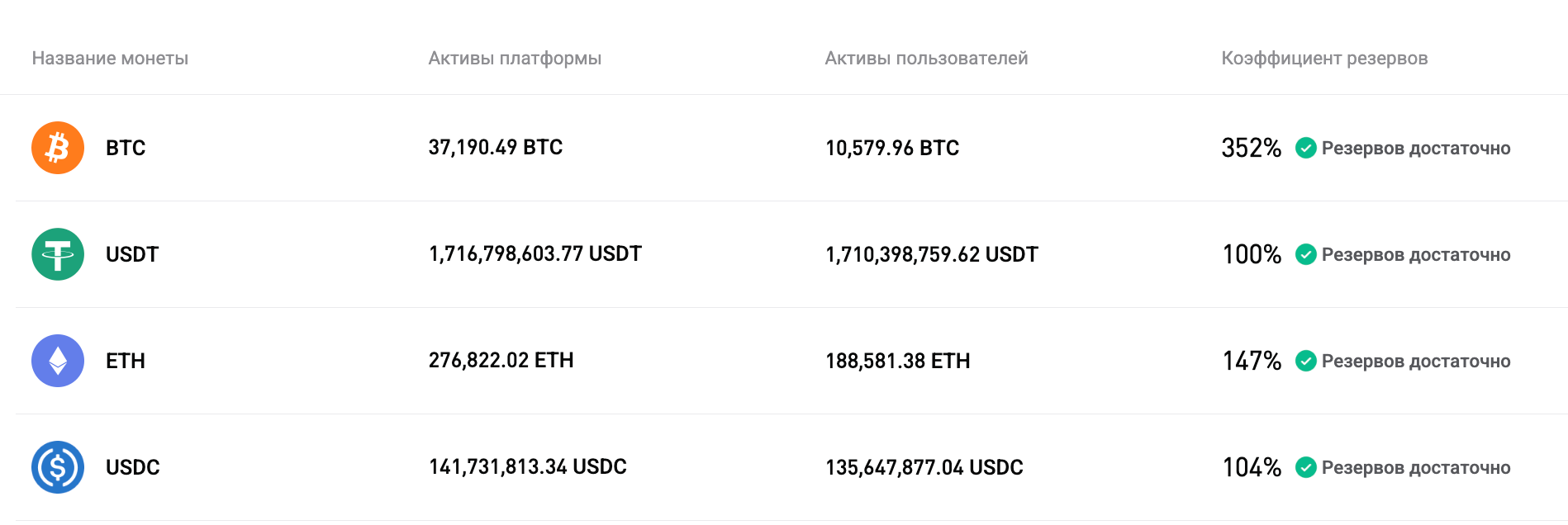Click the Ethereum coin icon
This screenshot has width=1568, height=525.
57,361
